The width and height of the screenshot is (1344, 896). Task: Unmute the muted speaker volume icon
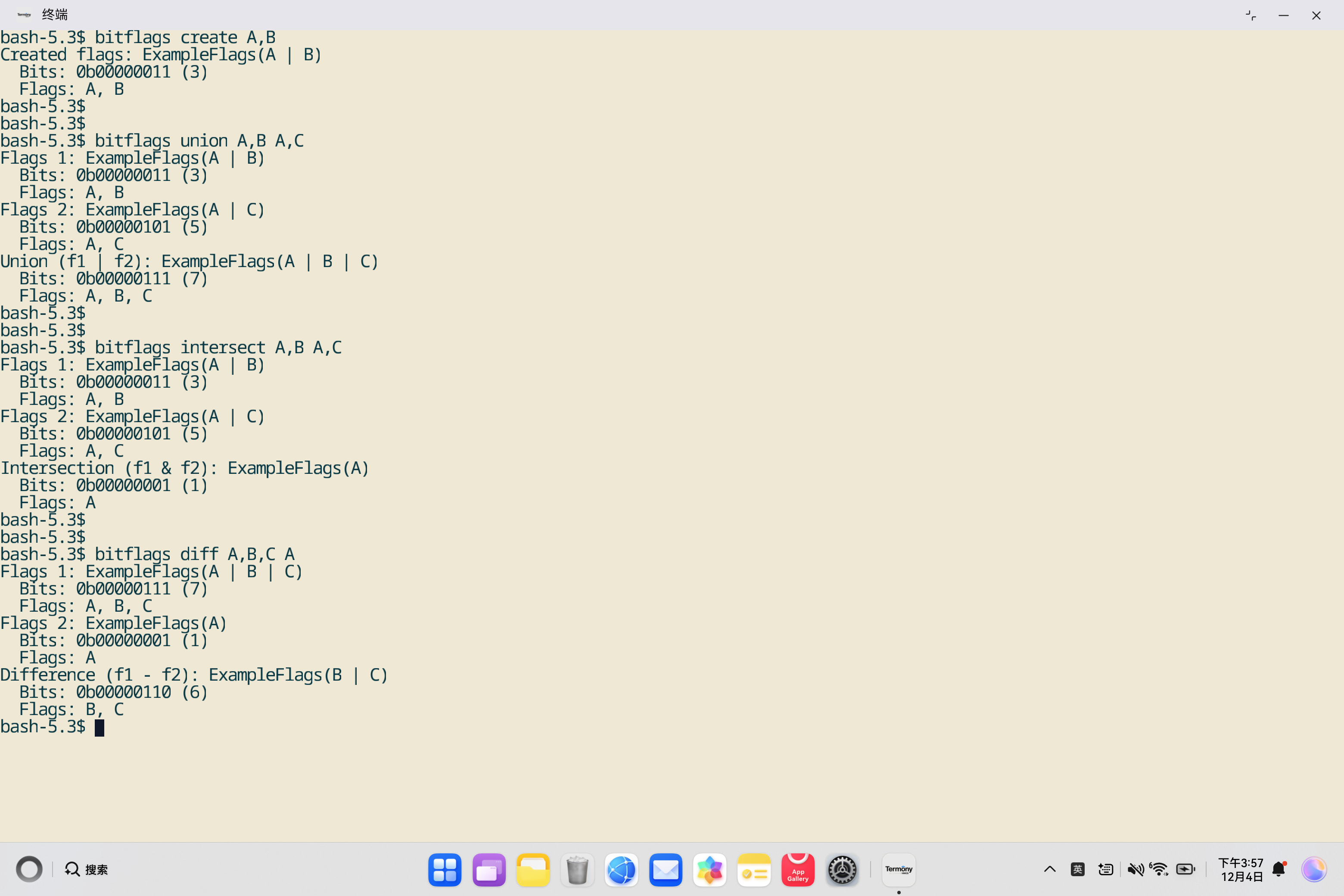[x=1135, y=869]
